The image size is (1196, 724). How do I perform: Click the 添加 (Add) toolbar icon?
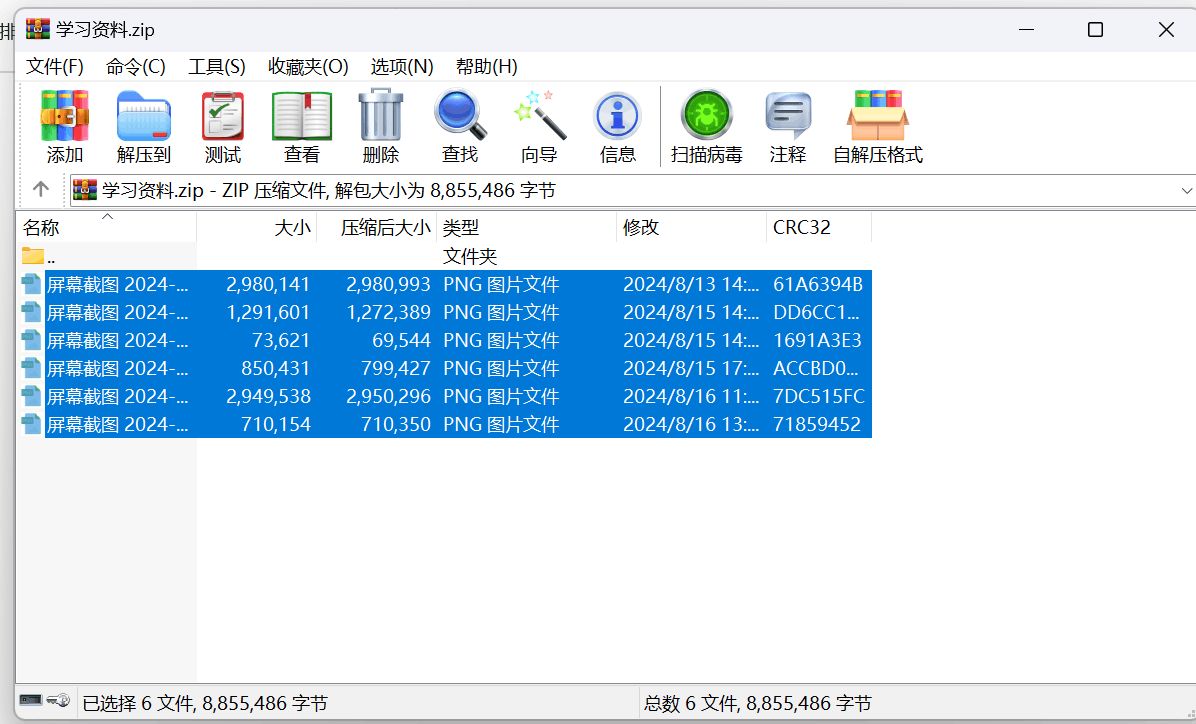point(65,116)
